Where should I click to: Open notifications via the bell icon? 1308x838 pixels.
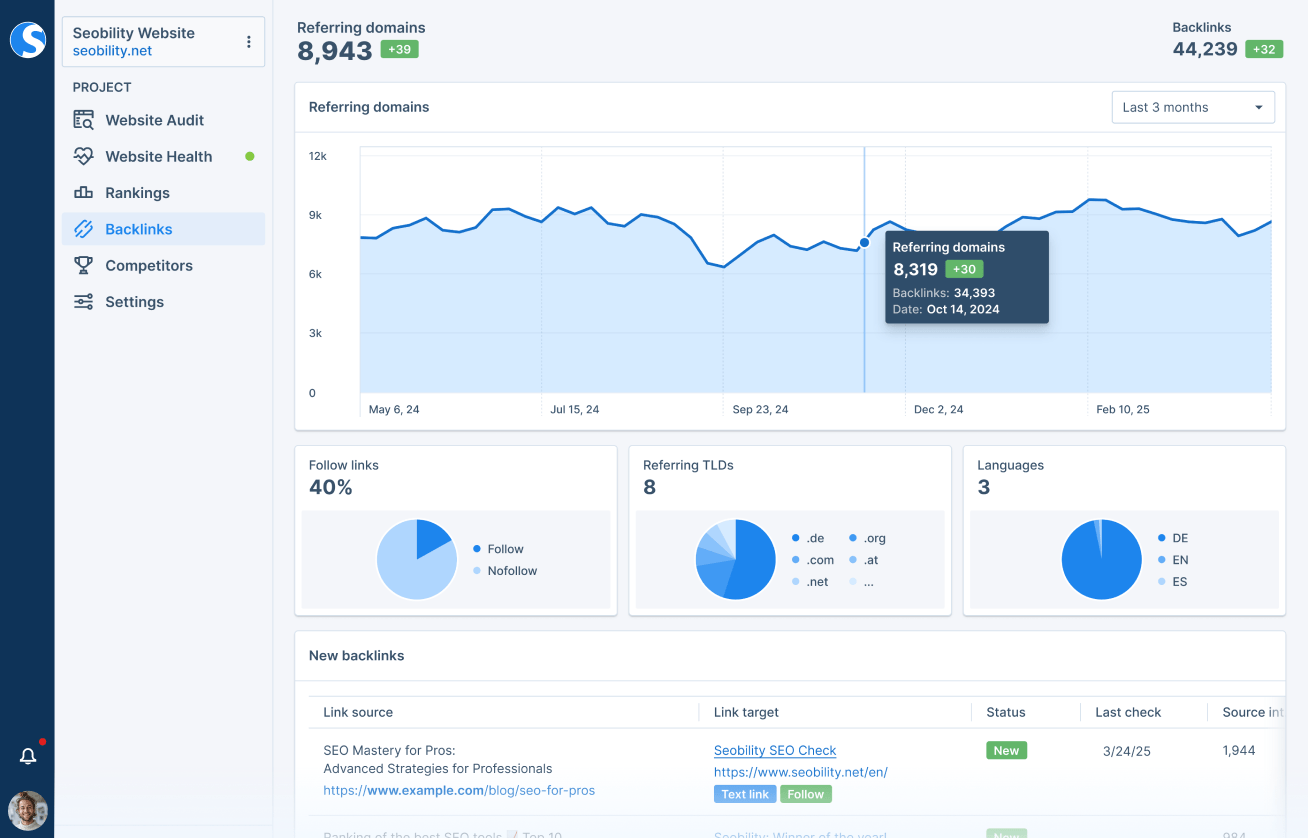27,755
